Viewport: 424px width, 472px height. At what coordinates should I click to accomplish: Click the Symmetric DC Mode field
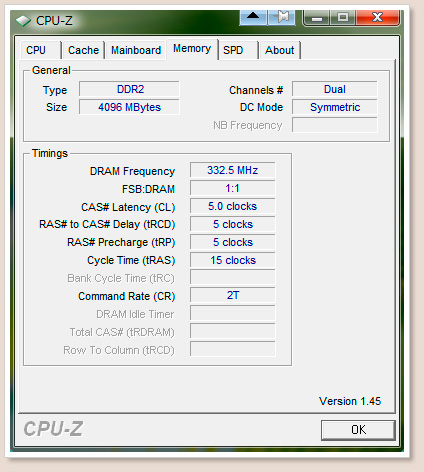tap(335, 107)
